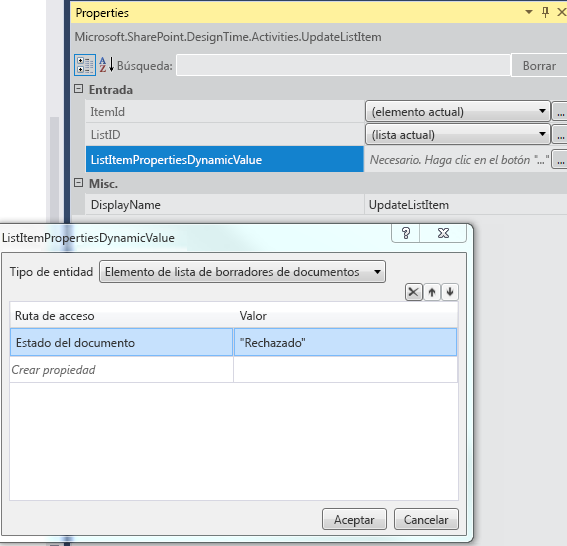Screen dimensions: 567x546
Task: Switch to categorized view in Properties panel
Action: [x=85, y=65]
